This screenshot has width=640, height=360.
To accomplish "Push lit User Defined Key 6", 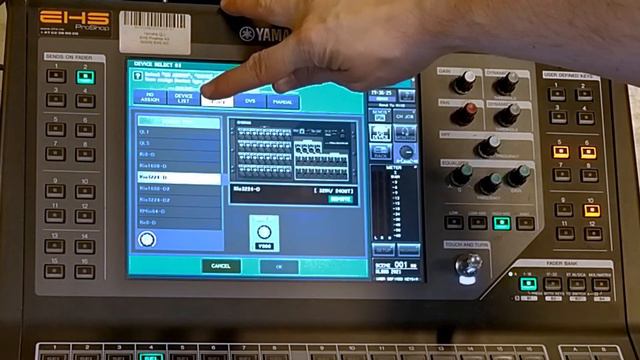I will click(x=588, y=152).
